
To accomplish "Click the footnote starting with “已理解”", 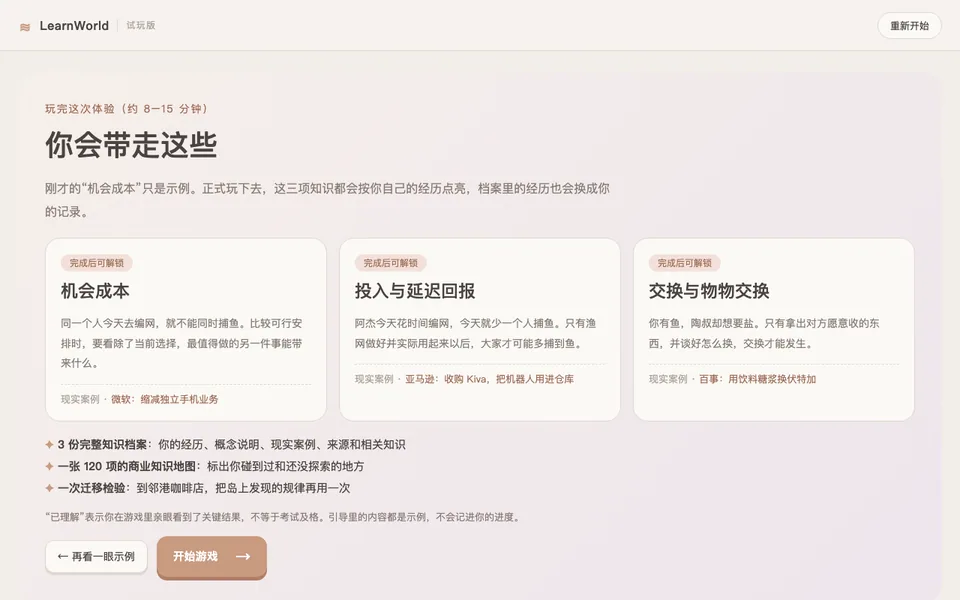I will (284, 517).
